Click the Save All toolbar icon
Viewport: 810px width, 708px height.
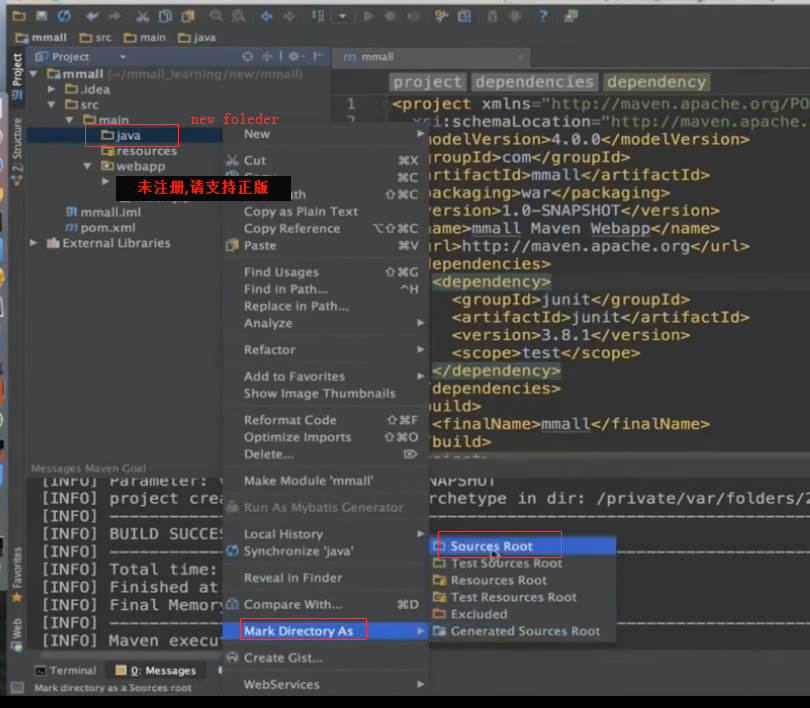(41, 16)
